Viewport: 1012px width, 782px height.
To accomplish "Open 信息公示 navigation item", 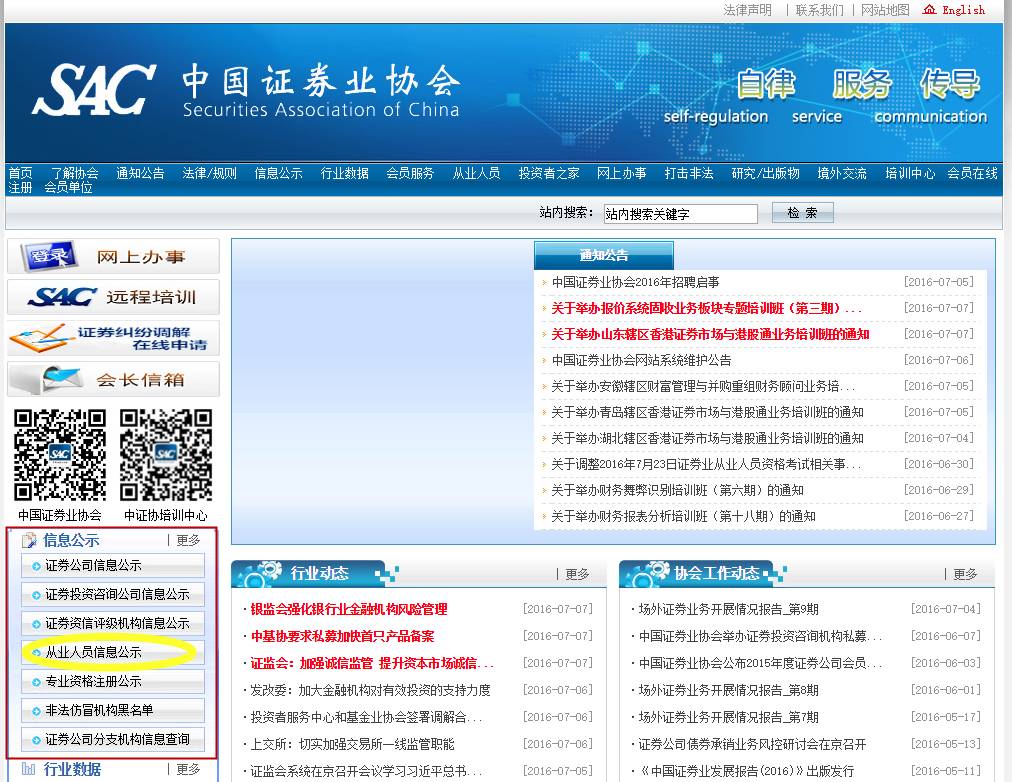I will pos(278,173).
